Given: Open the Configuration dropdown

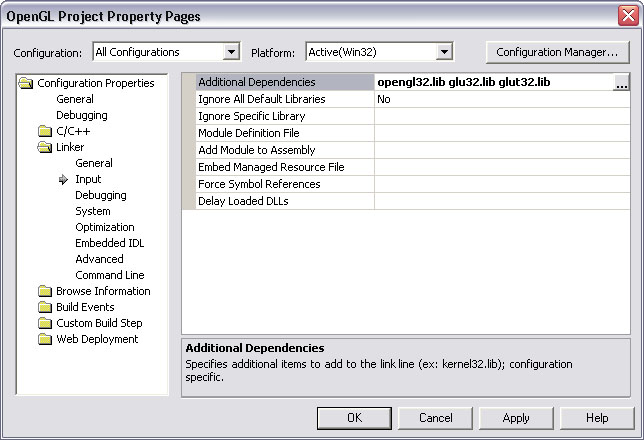Looking at the screenshot, I should click(x=231, y=52).
